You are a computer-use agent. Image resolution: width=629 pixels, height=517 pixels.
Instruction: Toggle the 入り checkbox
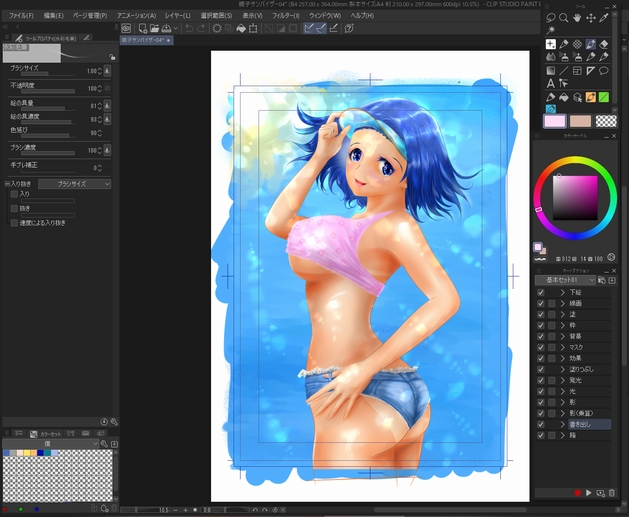(x=14, y=194)
